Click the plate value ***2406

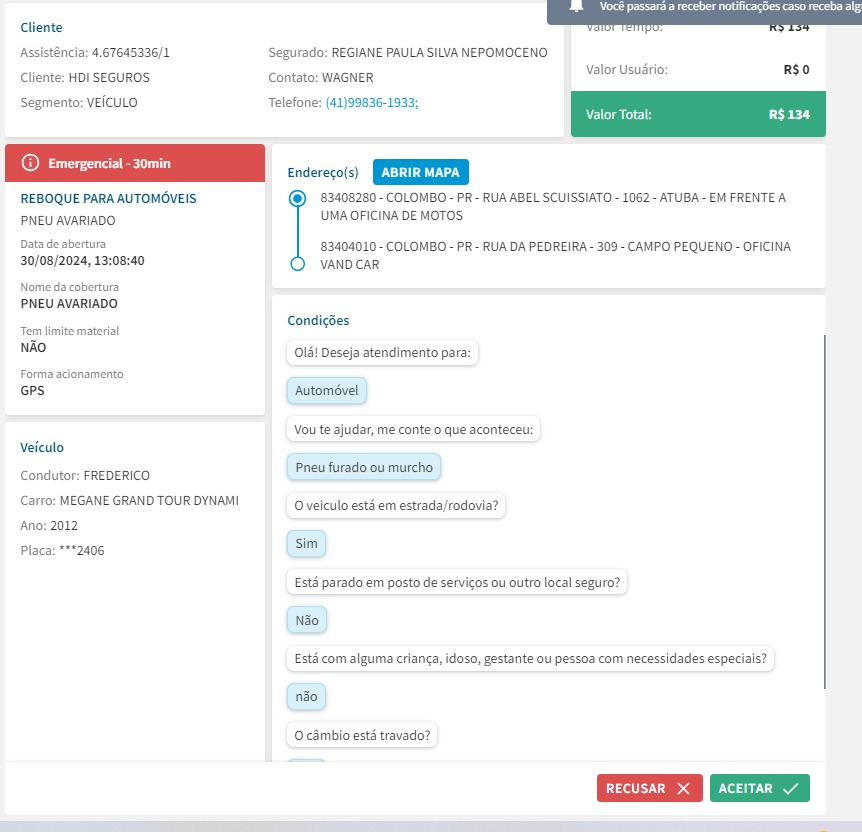point(81,550)
